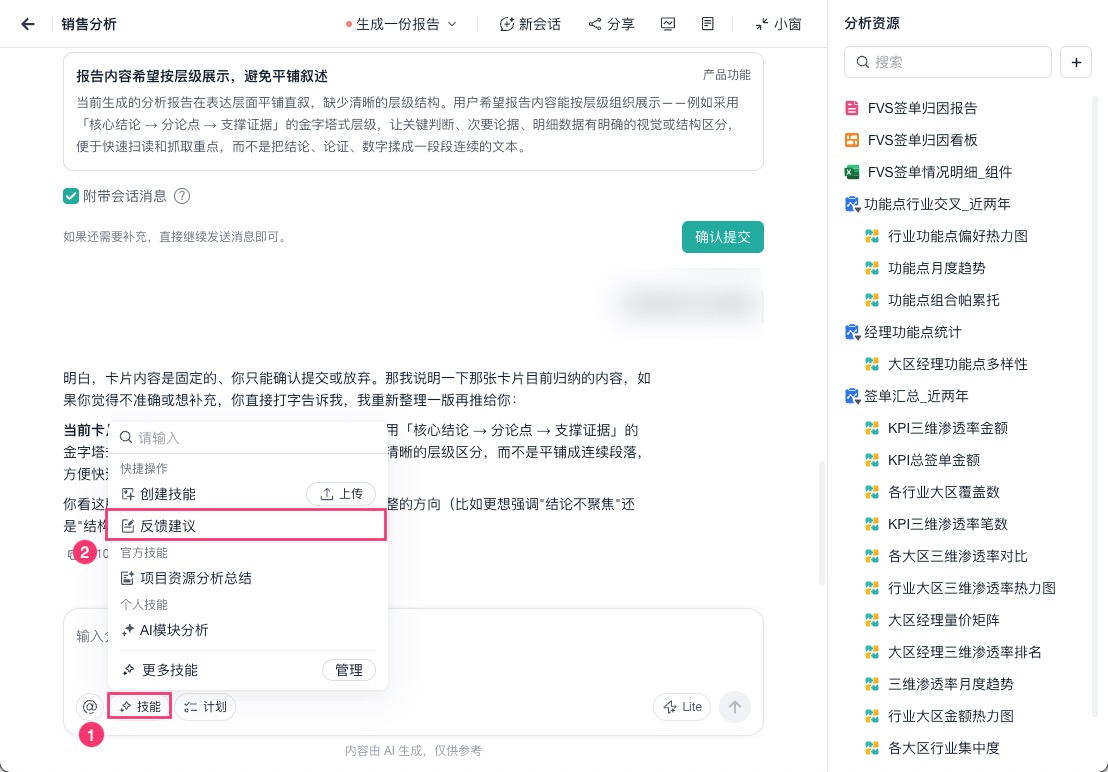This screenshot has height=772, width=1108.
Task: Click the @ mention icon
Action: tap(90, 706)
